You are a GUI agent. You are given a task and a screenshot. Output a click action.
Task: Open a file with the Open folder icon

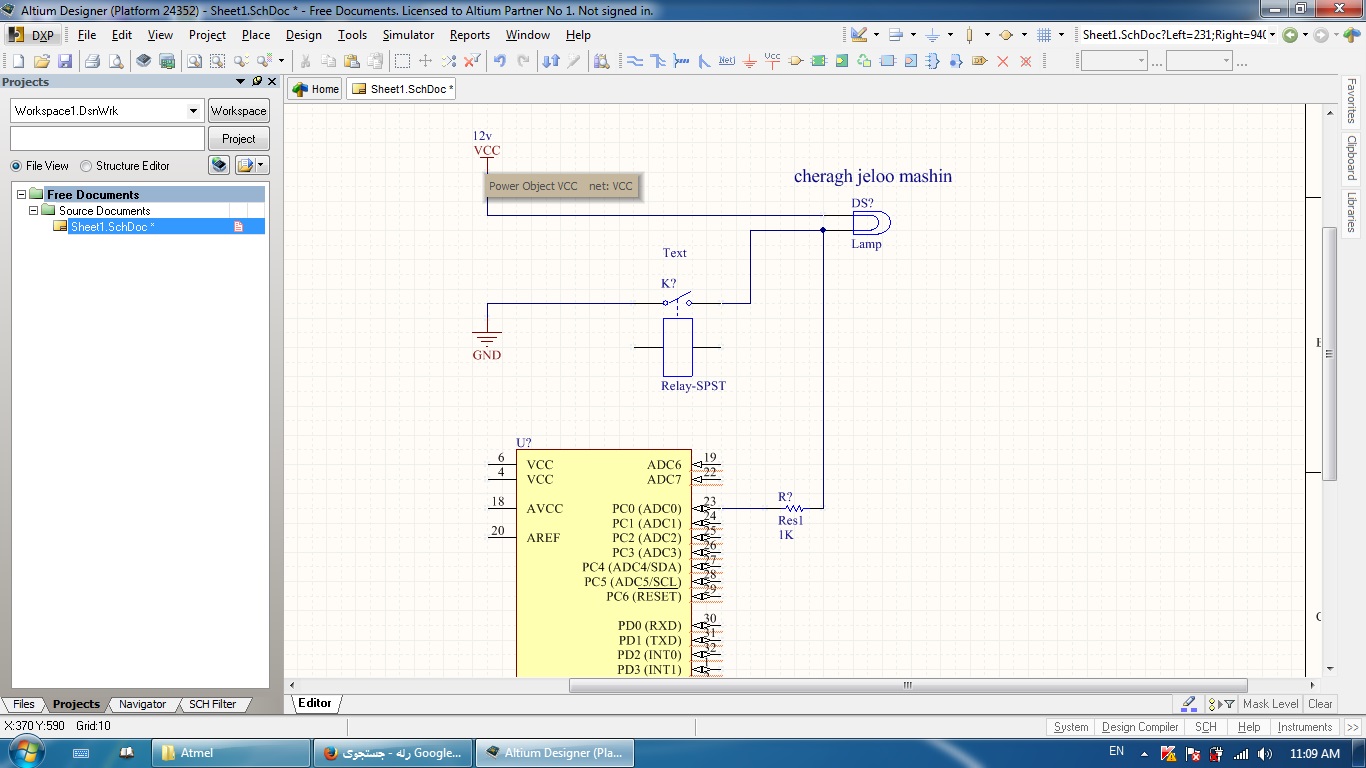[42, 61]
